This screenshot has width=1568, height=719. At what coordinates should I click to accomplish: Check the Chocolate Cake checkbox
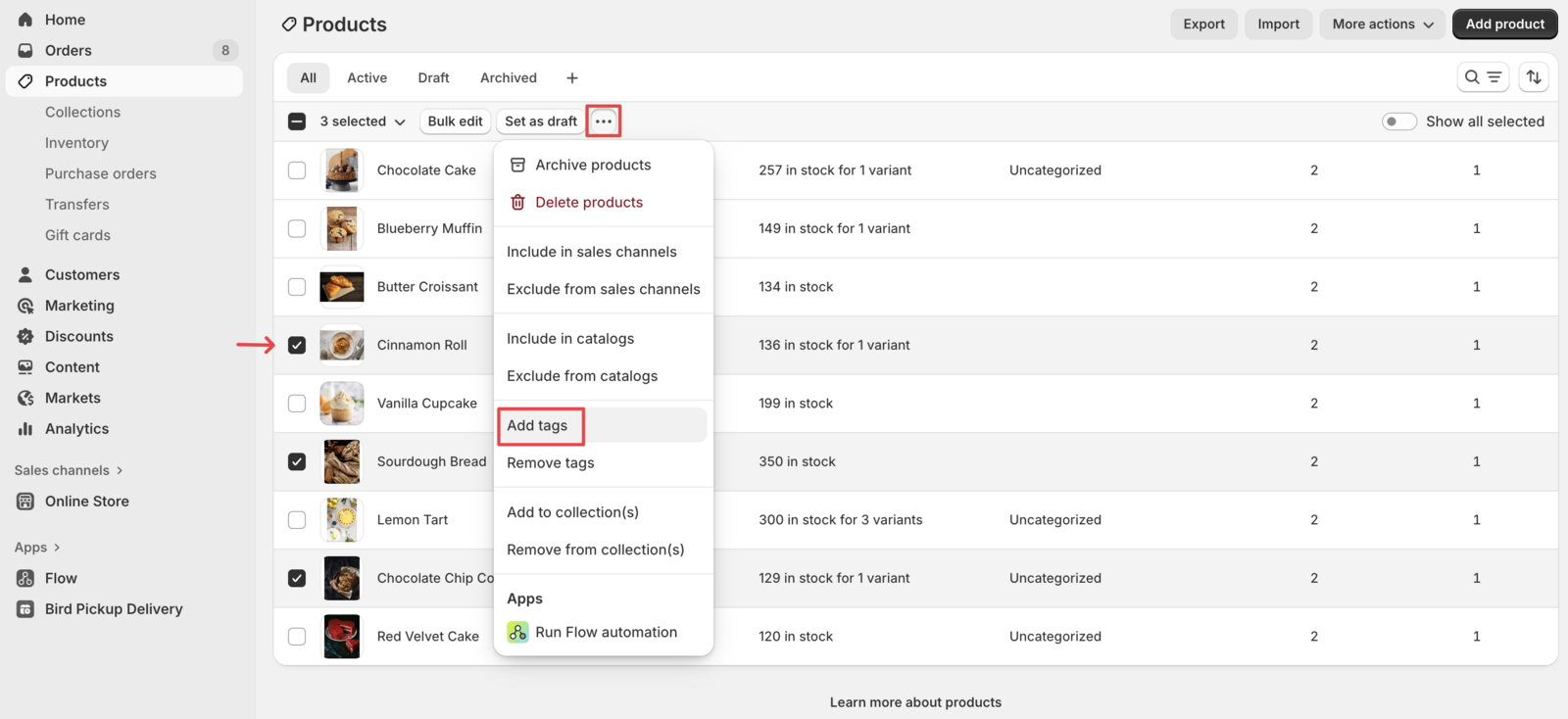click(297, 170)
